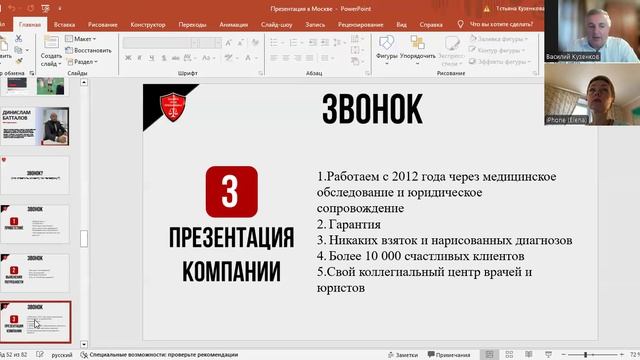Viewport: 640px width, 360px height.
Task: Open the font size combo box
Action: 211,42
